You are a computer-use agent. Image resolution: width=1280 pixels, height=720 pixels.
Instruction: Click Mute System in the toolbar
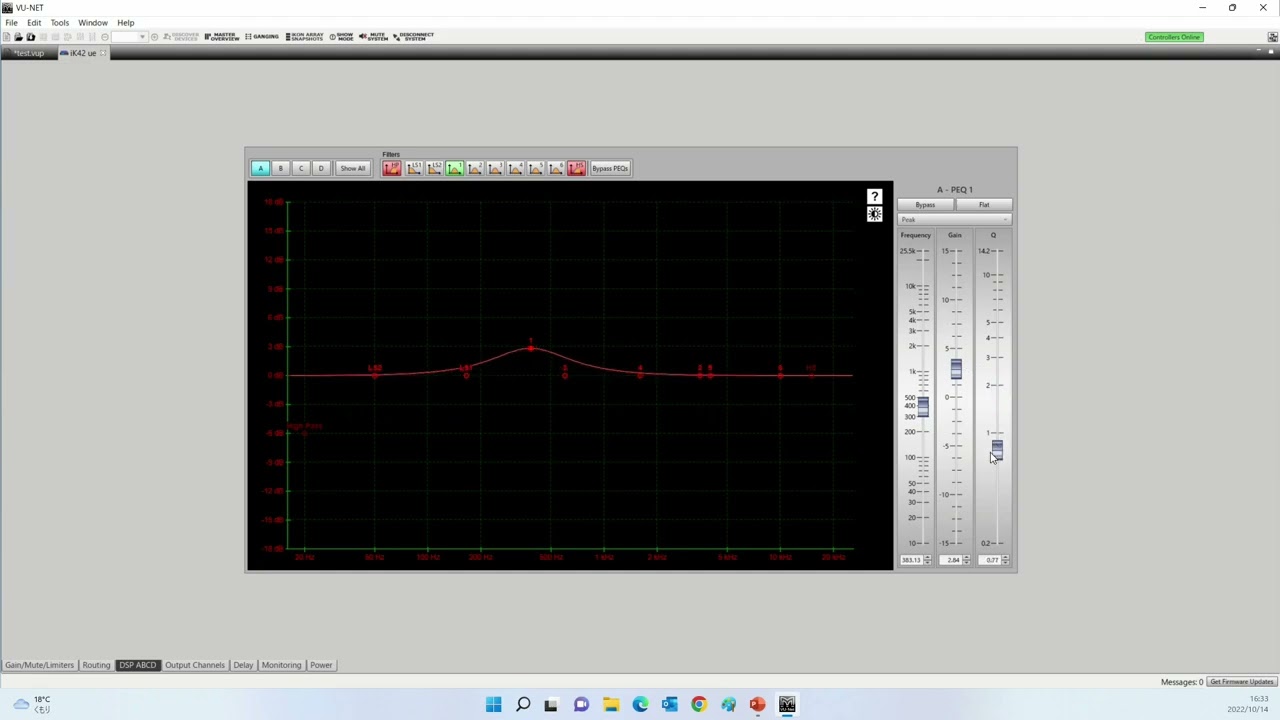point(373,37)
